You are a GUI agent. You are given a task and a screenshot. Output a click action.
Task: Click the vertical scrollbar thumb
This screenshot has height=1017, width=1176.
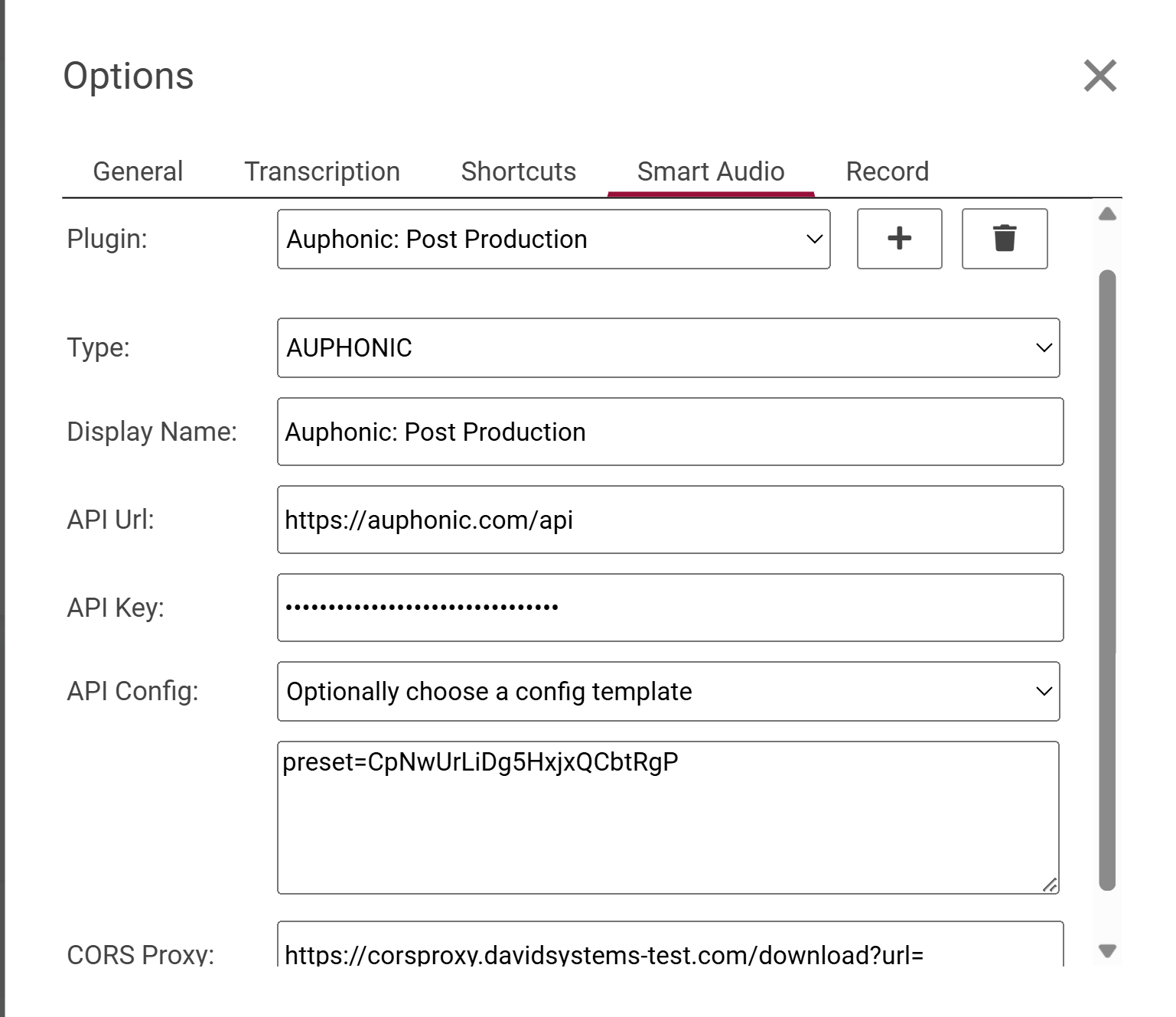tap(1107, 580)
